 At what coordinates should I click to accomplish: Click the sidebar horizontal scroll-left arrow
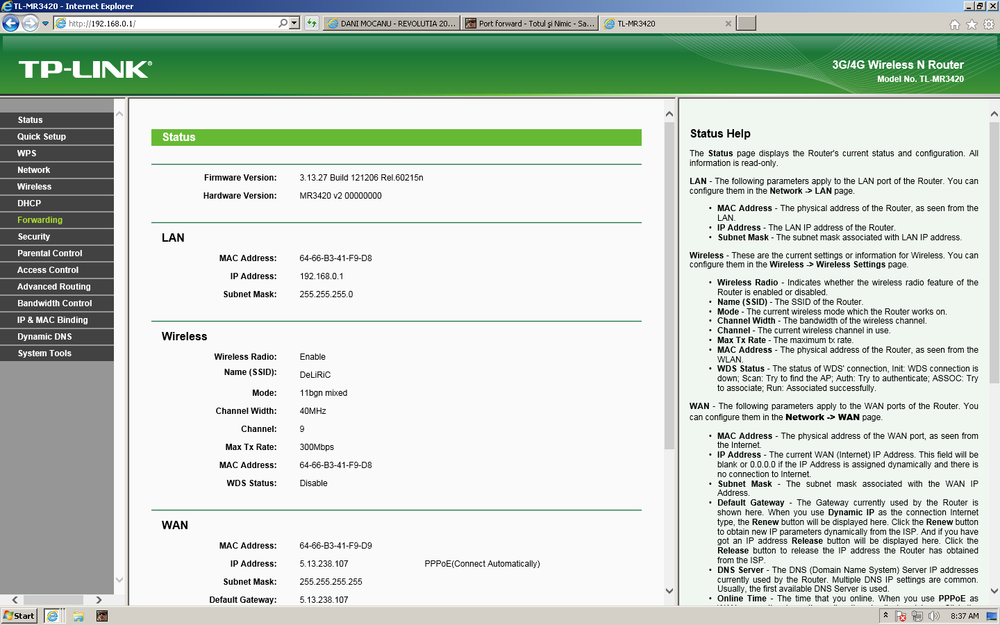pyautogui.click(x=15, y=599)
